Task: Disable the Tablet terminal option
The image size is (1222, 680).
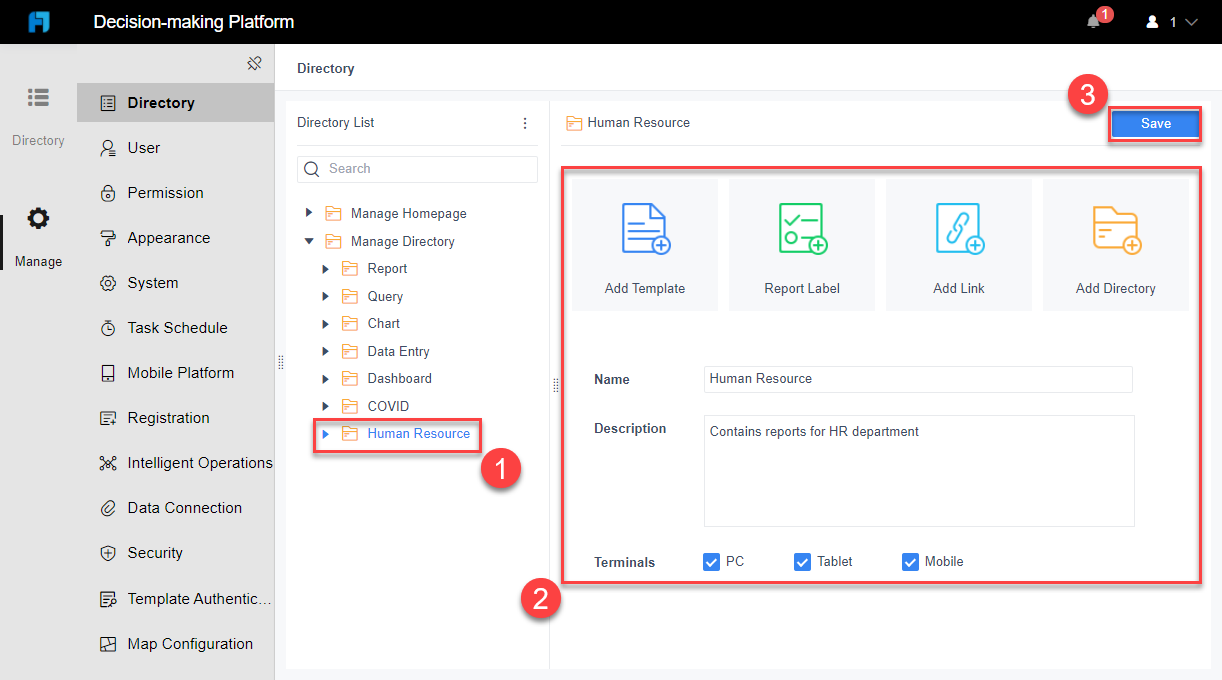Action: (x=802, y=561)
